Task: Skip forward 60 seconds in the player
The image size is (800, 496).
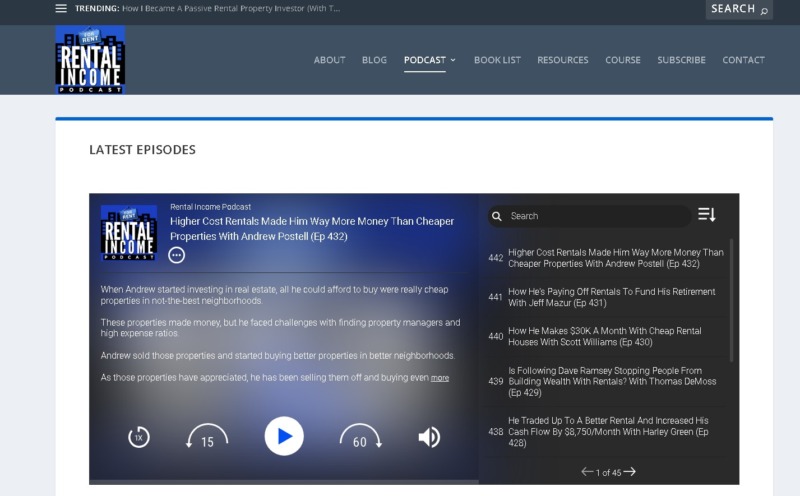Action: point(360,436)
